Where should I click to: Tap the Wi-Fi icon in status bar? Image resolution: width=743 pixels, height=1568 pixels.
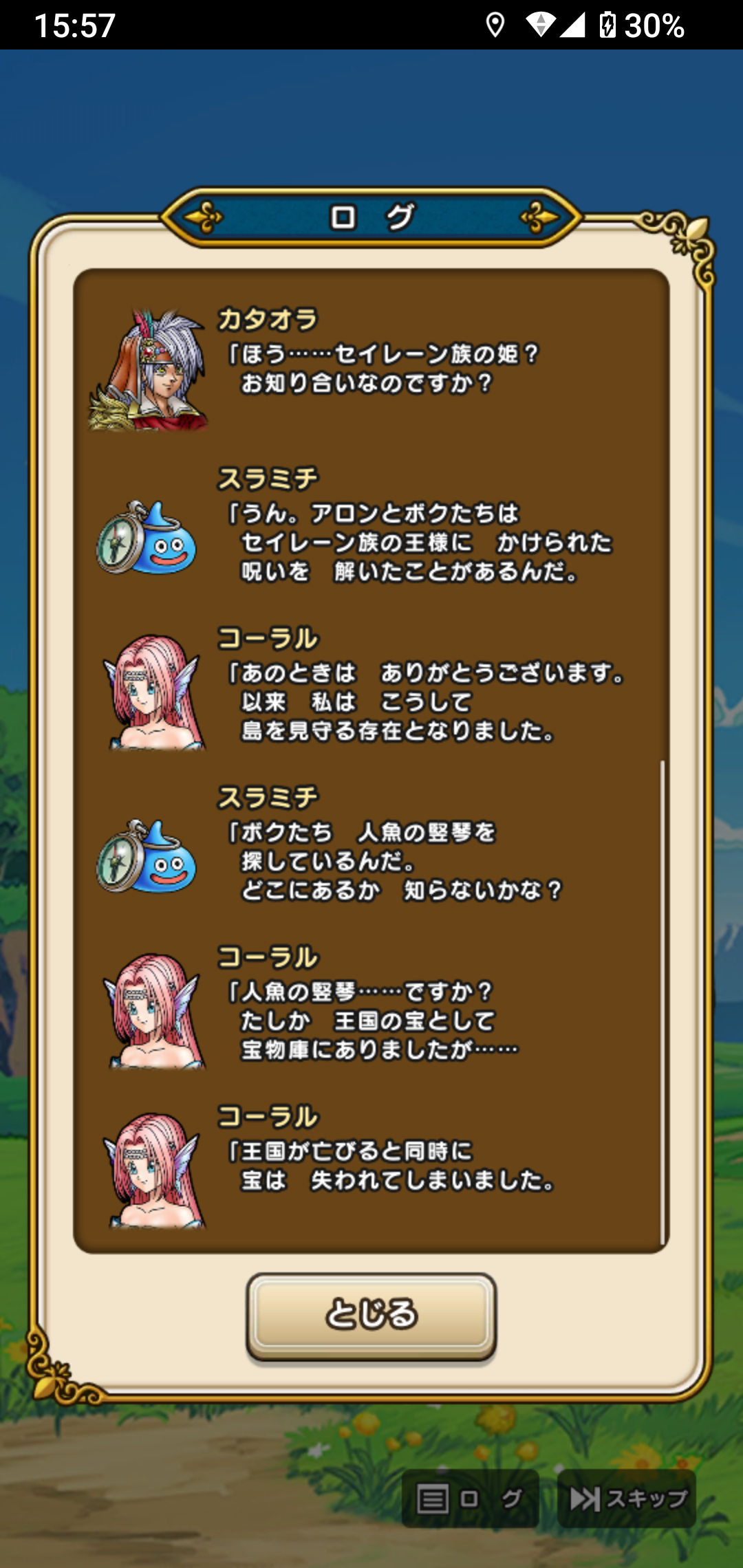[540, 25]
